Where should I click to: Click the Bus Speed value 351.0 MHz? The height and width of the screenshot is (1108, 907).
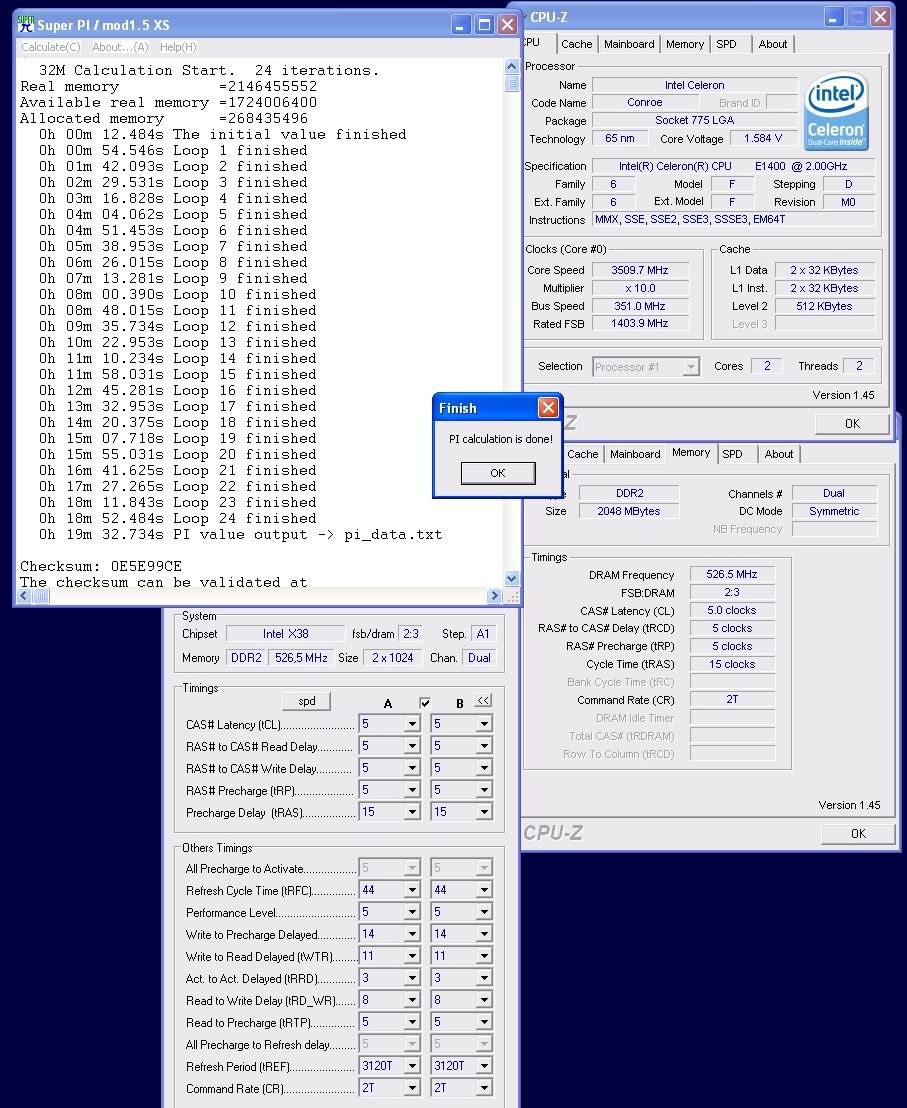click(640, 306)
